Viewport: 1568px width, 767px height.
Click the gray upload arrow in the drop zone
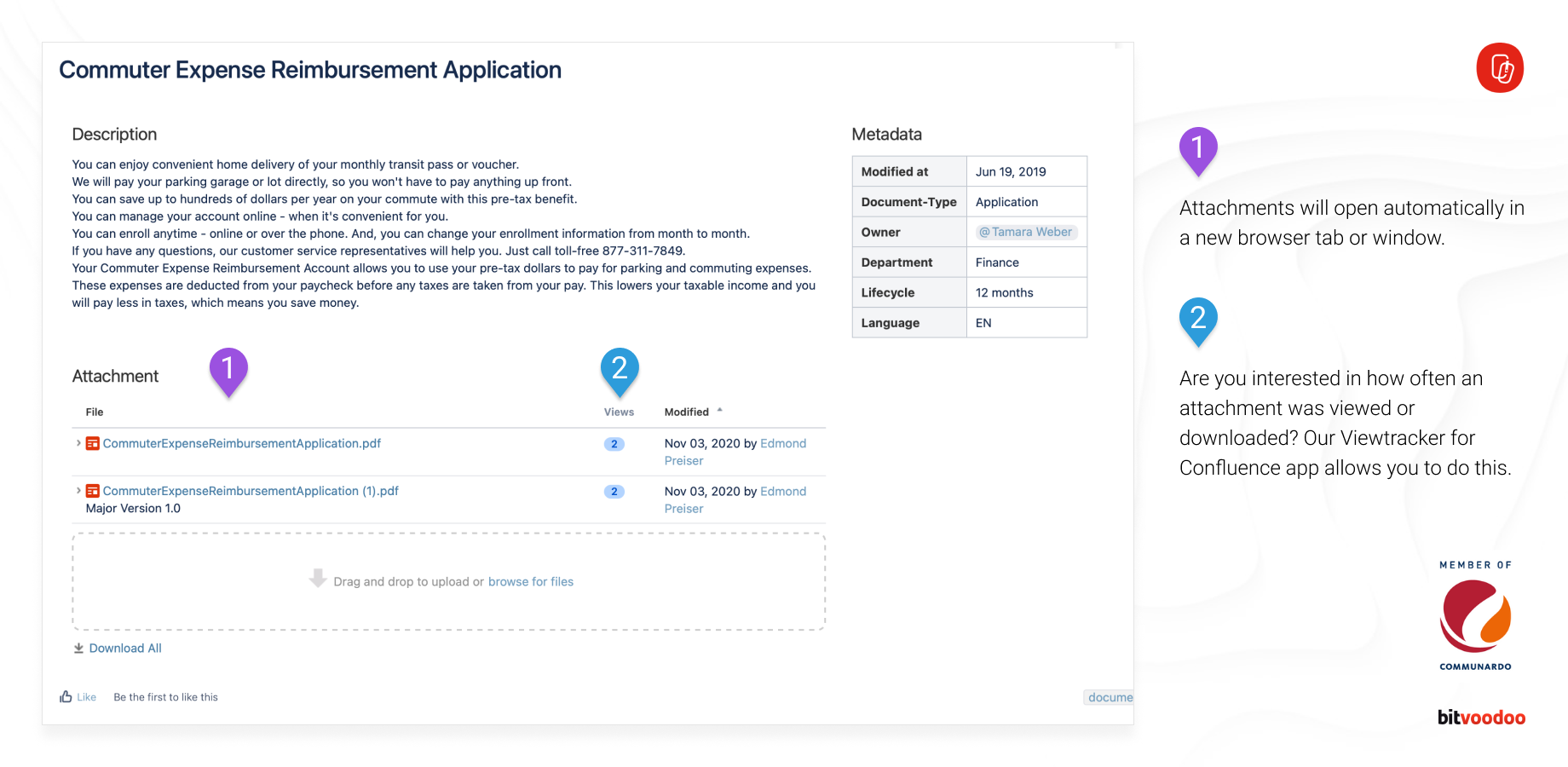318,580
